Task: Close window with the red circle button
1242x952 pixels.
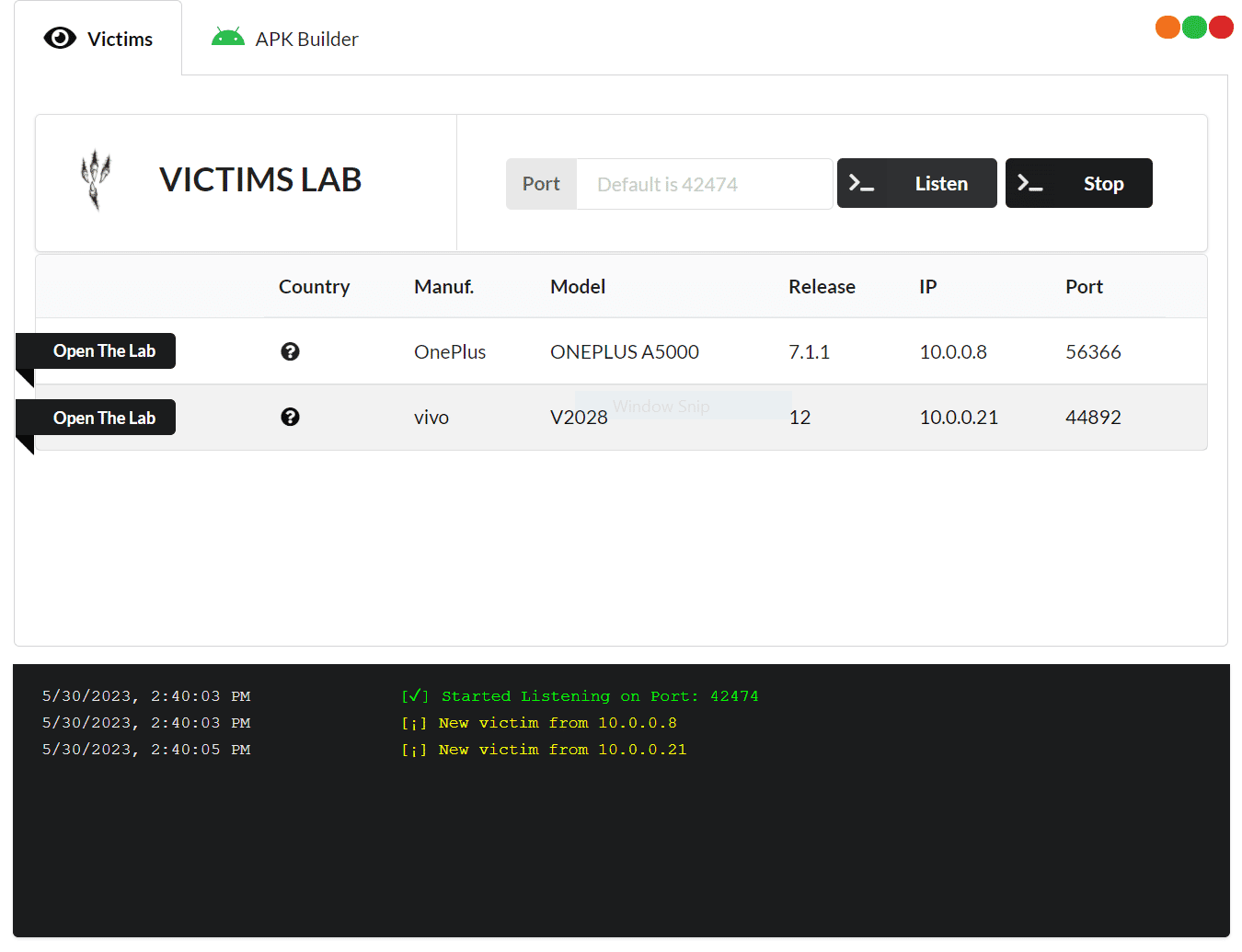Action: click(1221, 27)
